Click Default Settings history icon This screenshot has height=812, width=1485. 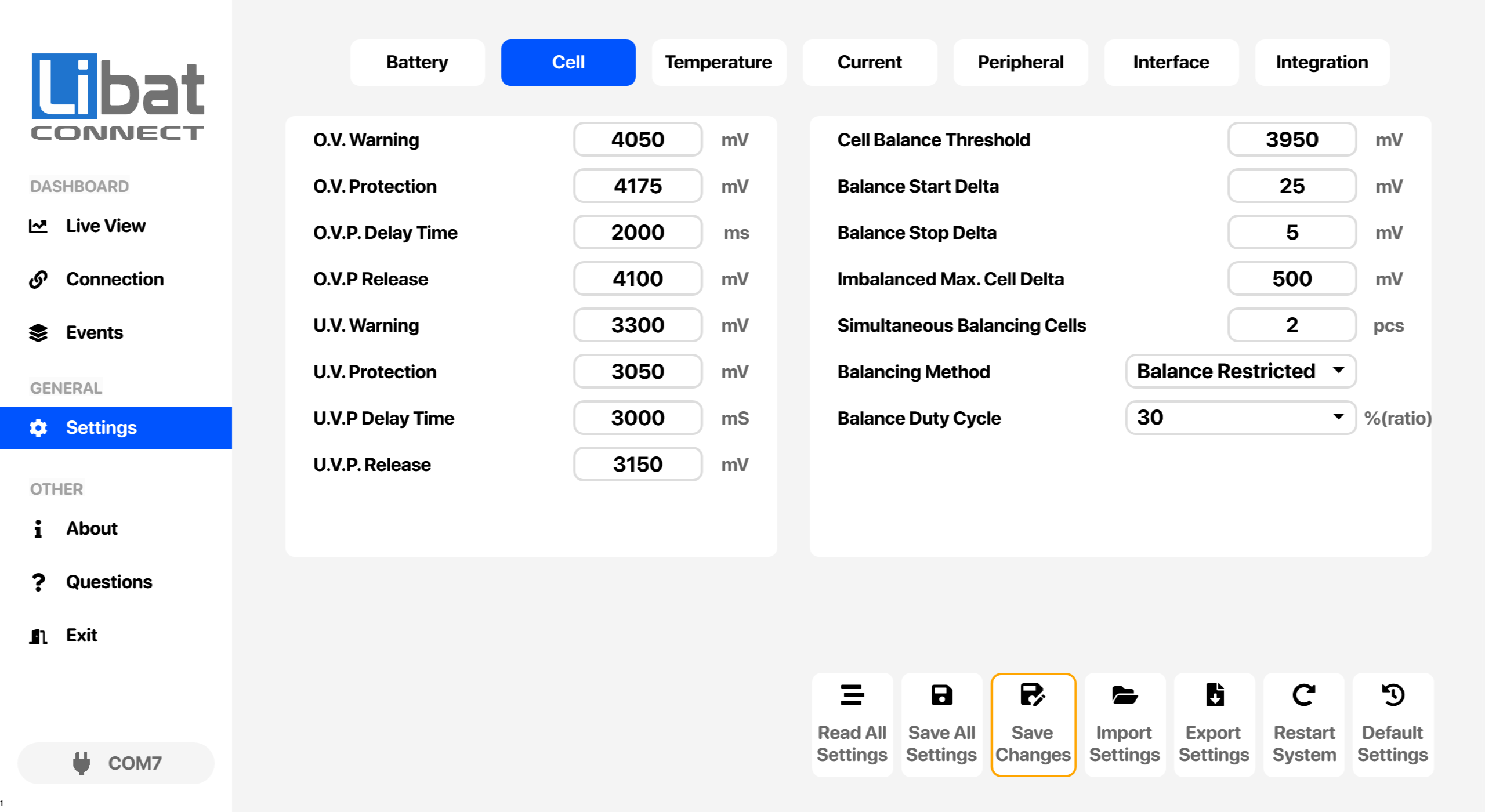(1393, 695)
